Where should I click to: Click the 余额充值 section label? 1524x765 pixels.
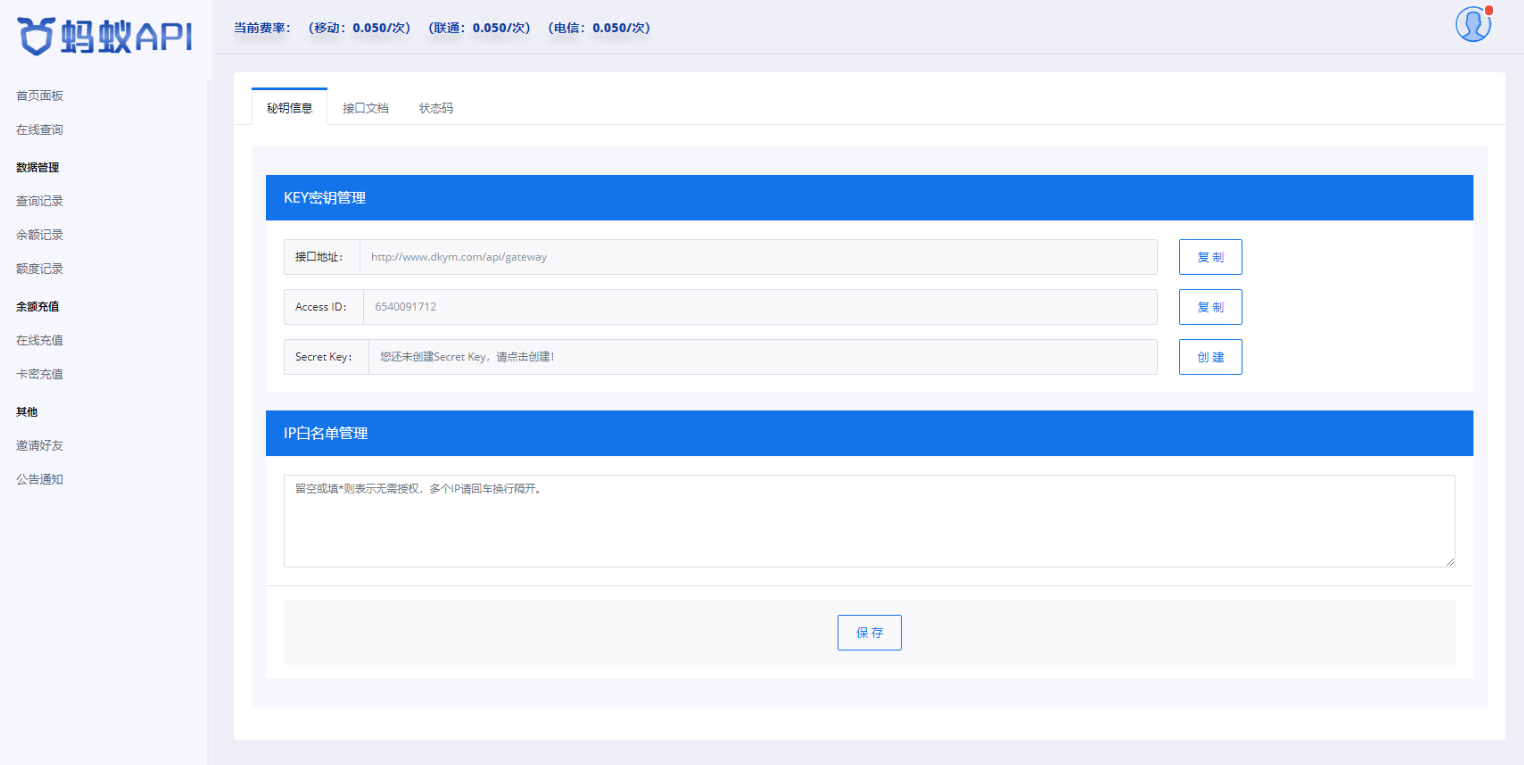pos(38,306)
